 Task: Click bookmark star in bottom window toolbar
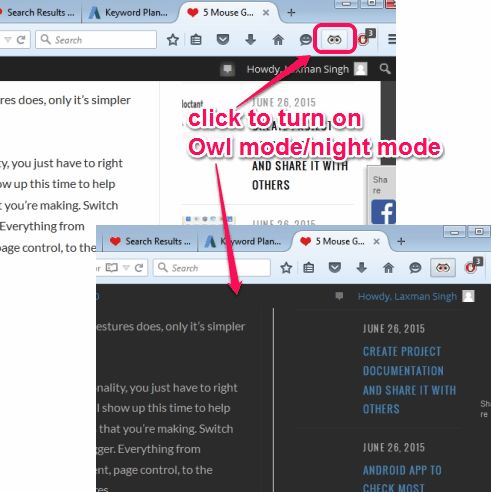[x=286, y=268]
